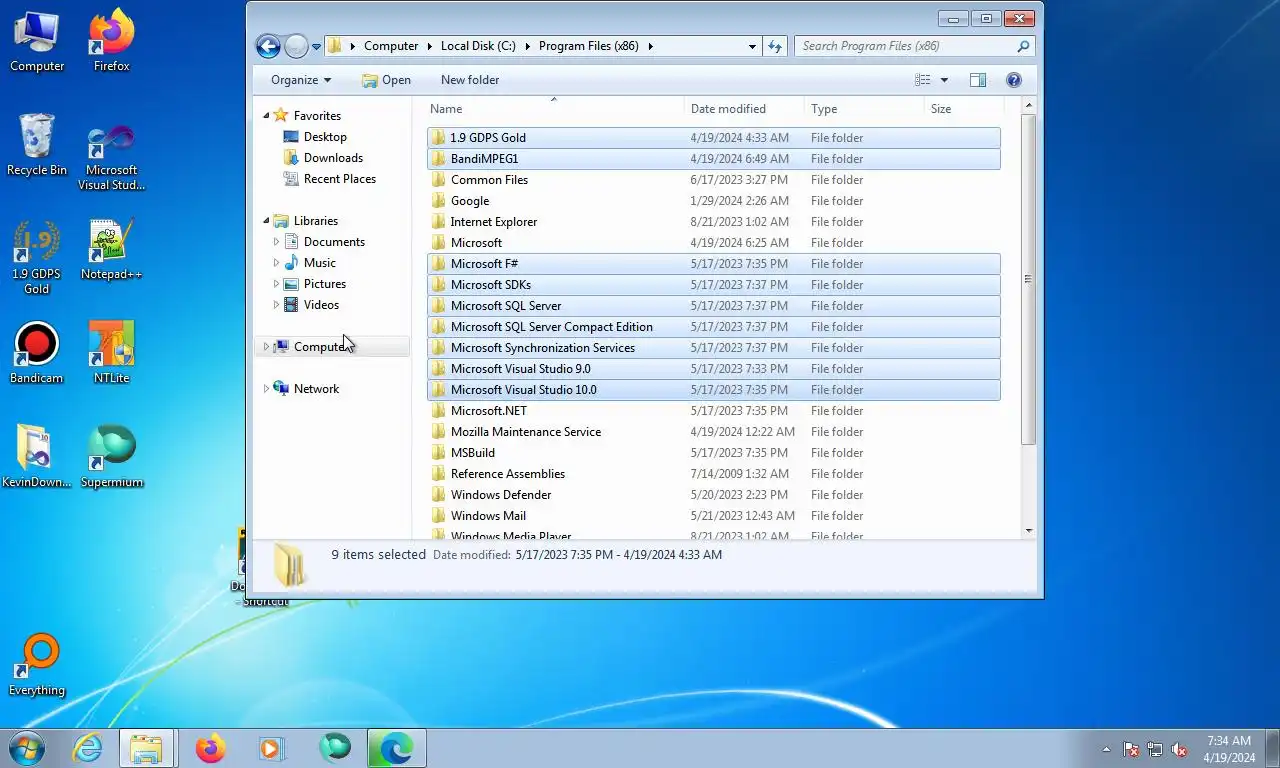1280x768 pixels.
Task: Collapse the Libraries section
Action: coord(266,221)
